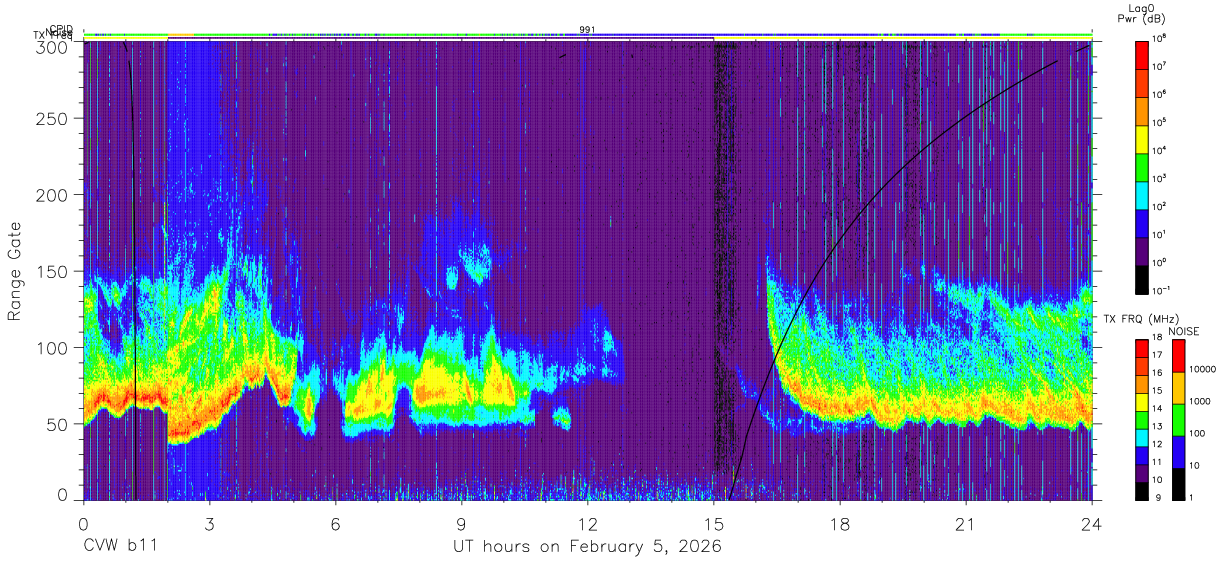Click the 11 label on the TX FRQ scale
The height and width of the screenshot is (567, 1228).
1157,461
